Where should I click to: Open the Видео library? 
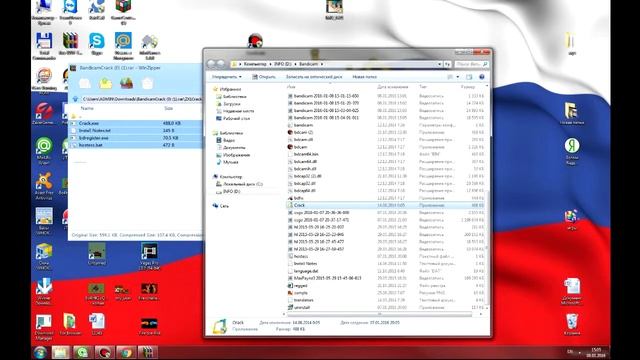pos(229,140)
